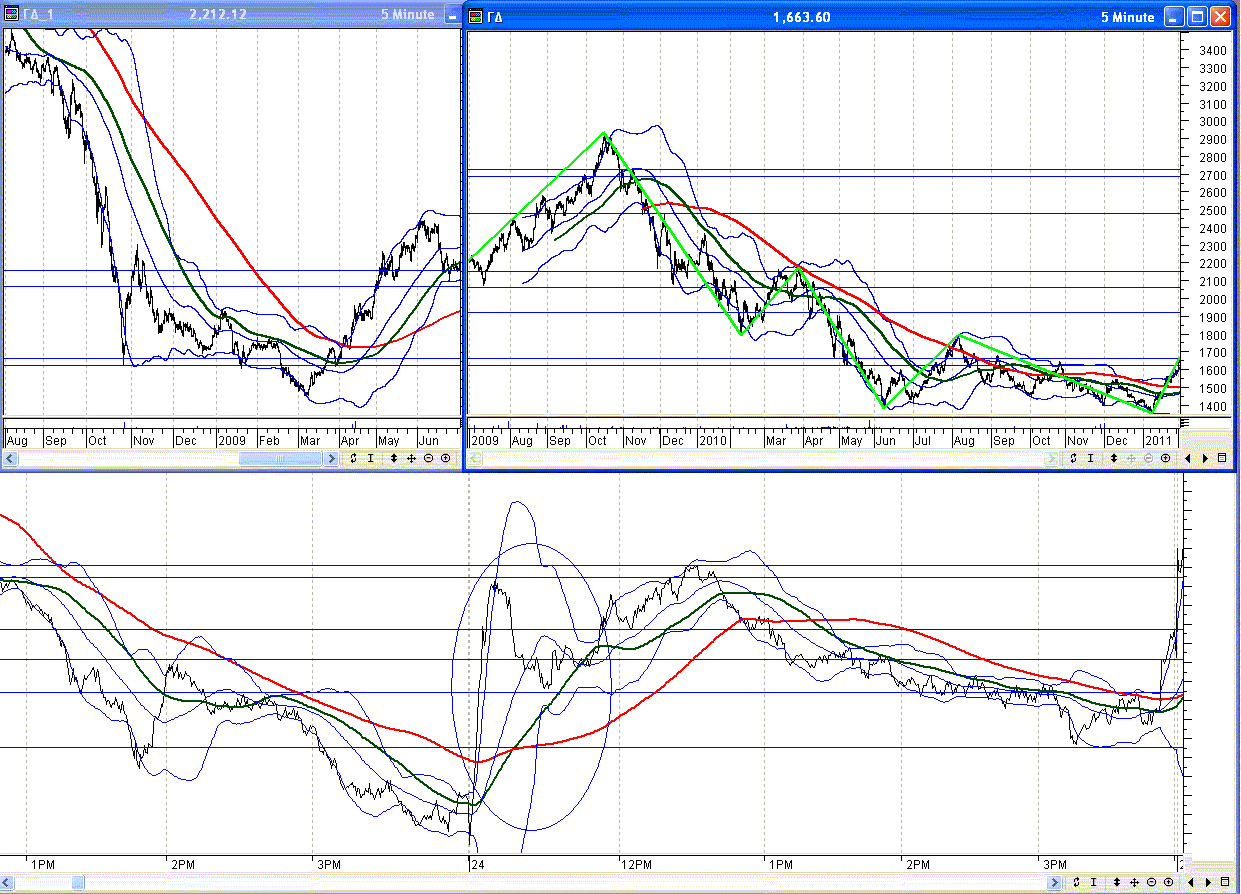
Task: Zoom in with plus icon in right ΓΔ chart
Action: 1166,458
